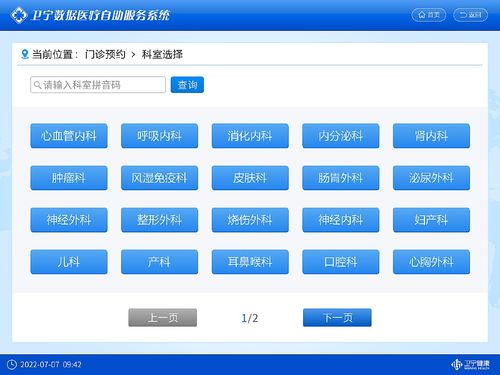
Task: Click the 卫宁健康 logo at bottom right
Action: coord(470,364)
